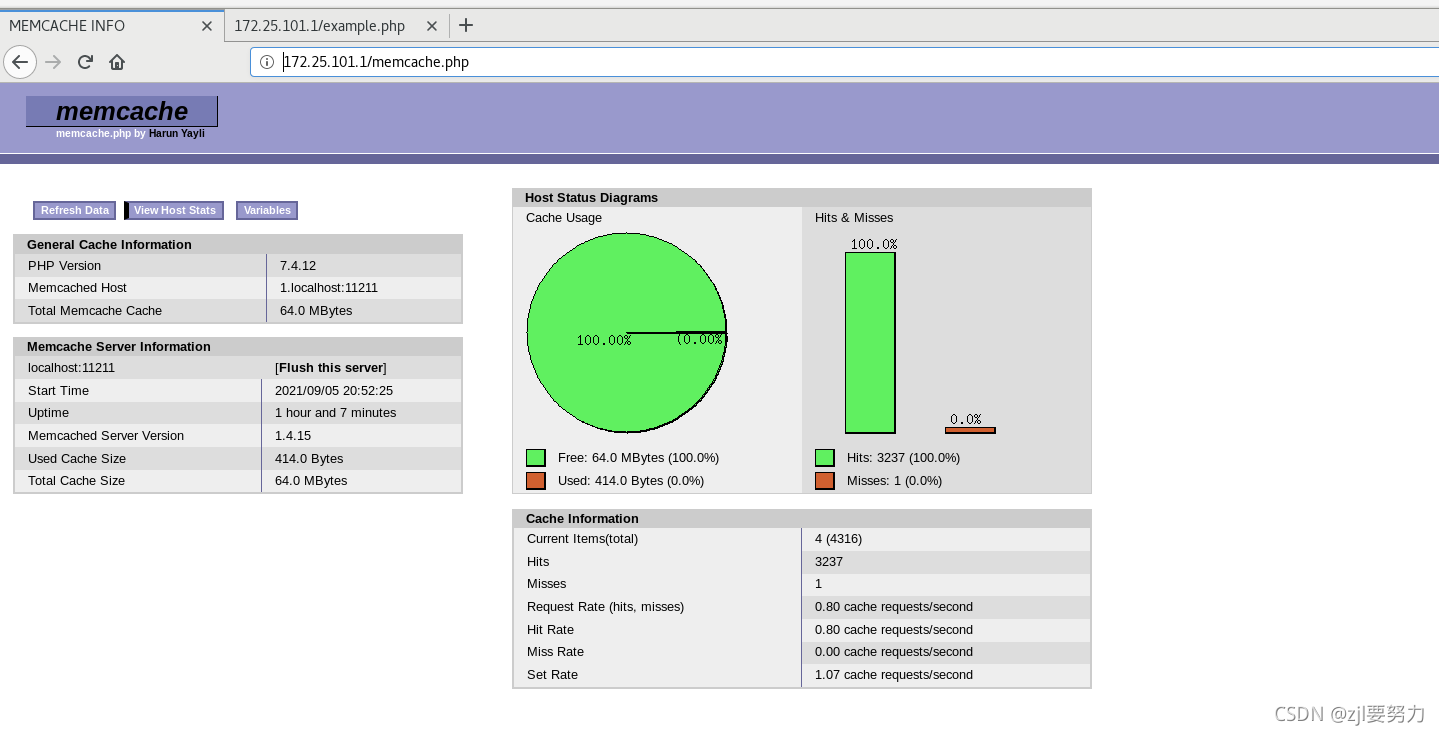The height and width of the screenshot is (735, 1439).
Task: Switch to the MEMCACHE INFO tab
Action: tap(111, 26)
